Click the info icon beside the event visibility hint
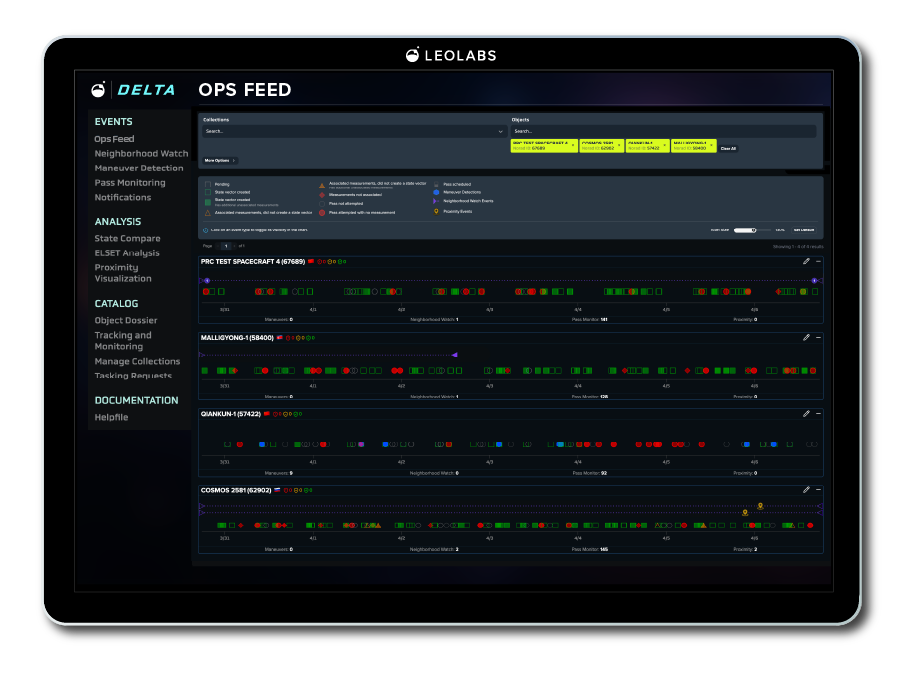 207,229
